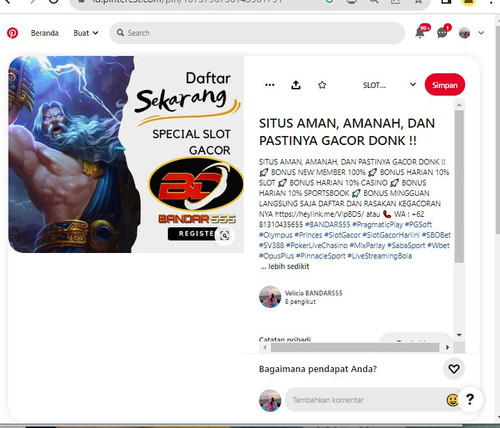Open the #SBOBet hashtag
This screenshot has height=428, width=500.
pyautogui.click(x=436, y=235)
